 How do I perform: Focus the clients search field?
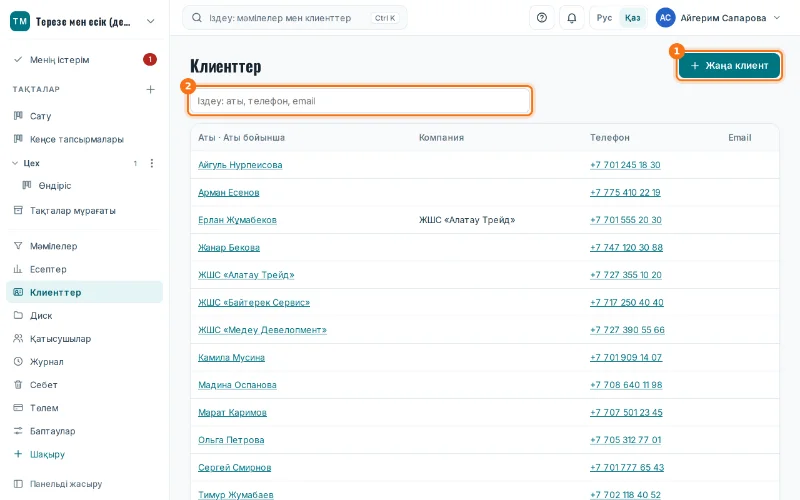[360, 101]
